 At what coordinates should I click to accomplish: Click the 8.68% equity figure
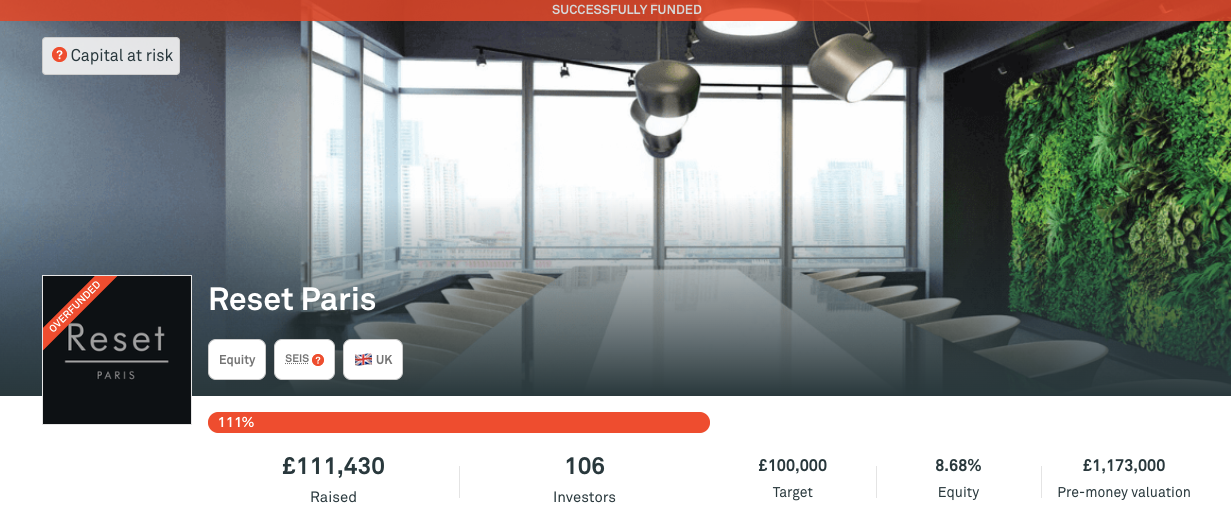point(958,466)
